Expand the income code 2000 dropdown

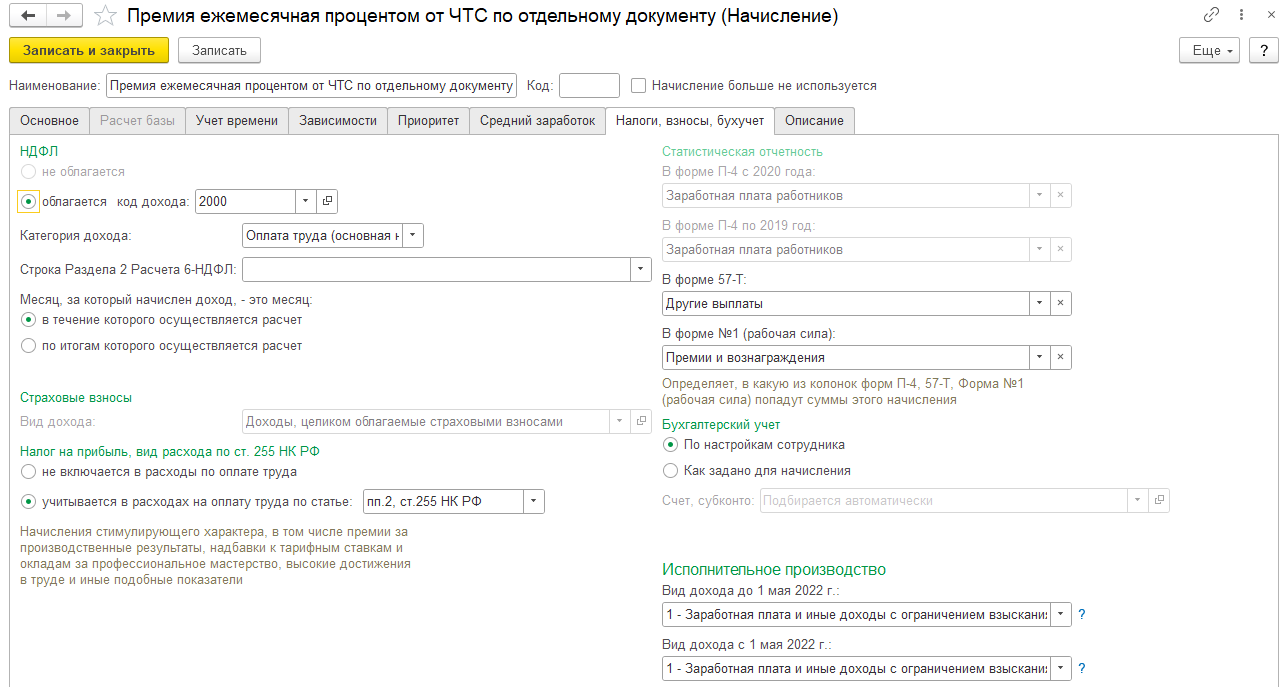pos(305,201)
